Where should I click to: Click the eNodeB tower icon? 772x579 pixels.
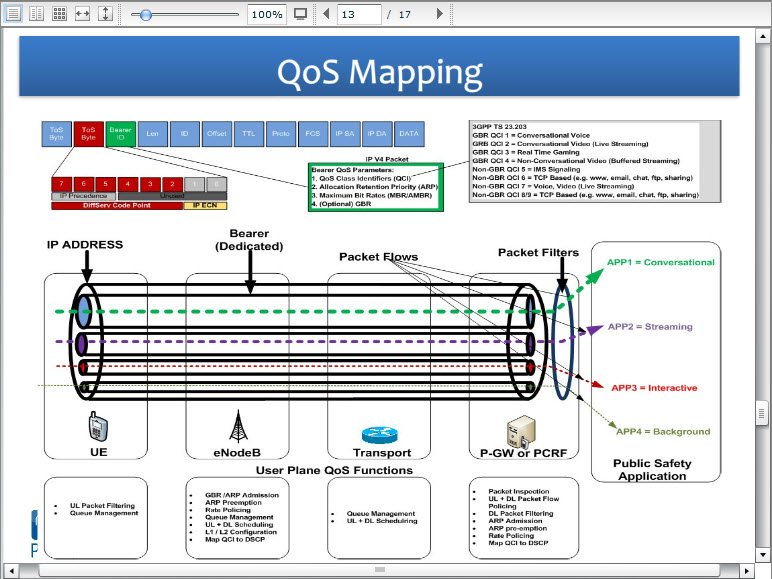pos(238,426)
